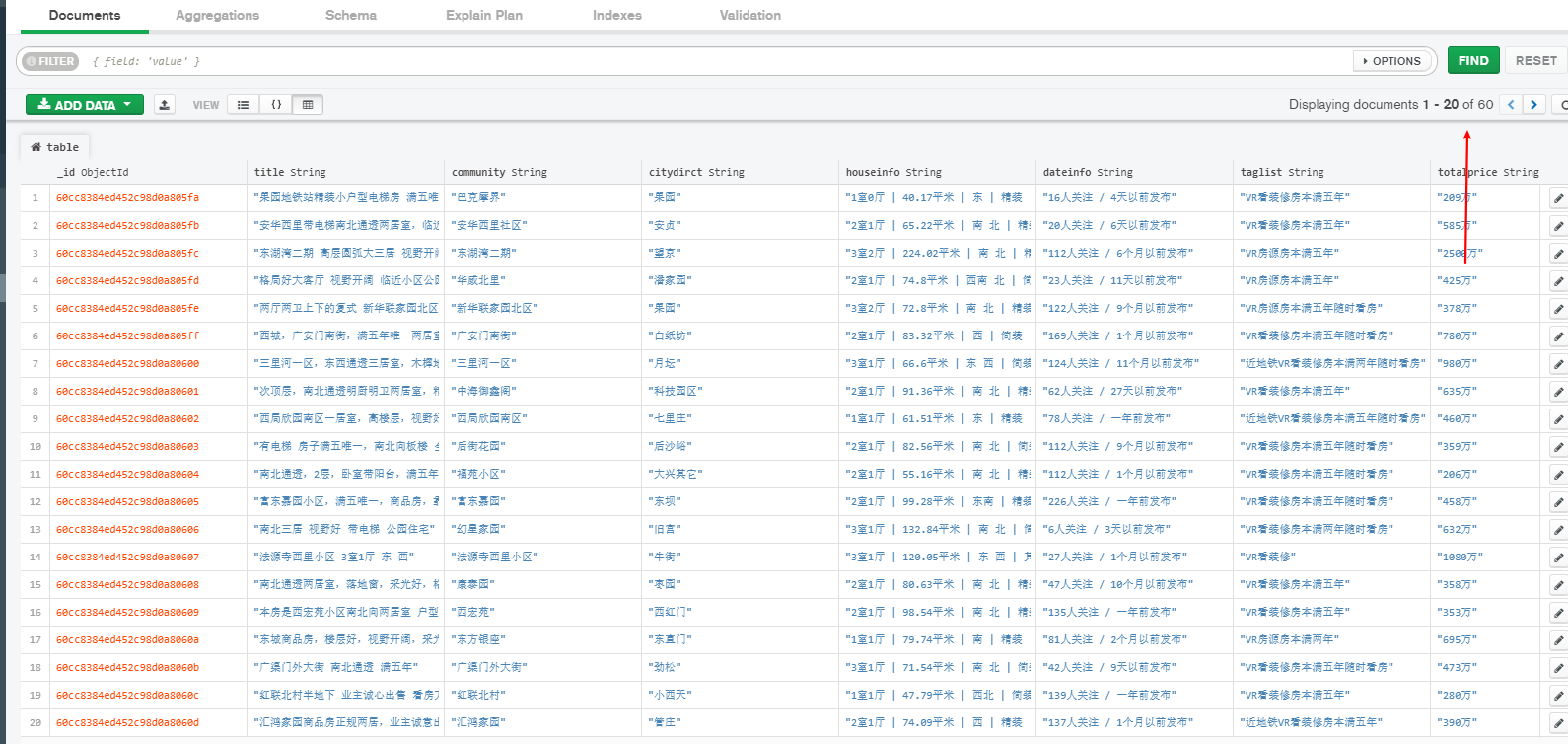The image size is (1568, 744).
Task: Edit the "280万" row with pencil
Action: (x=1559, y=696)
